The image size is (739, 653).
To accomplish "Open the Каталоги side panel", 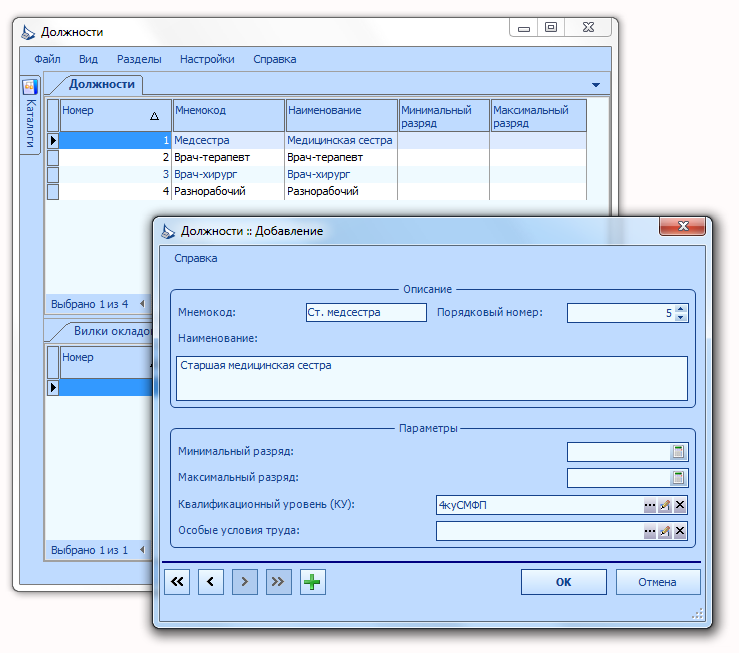I will pyautogui.click(x=30, y=116).
